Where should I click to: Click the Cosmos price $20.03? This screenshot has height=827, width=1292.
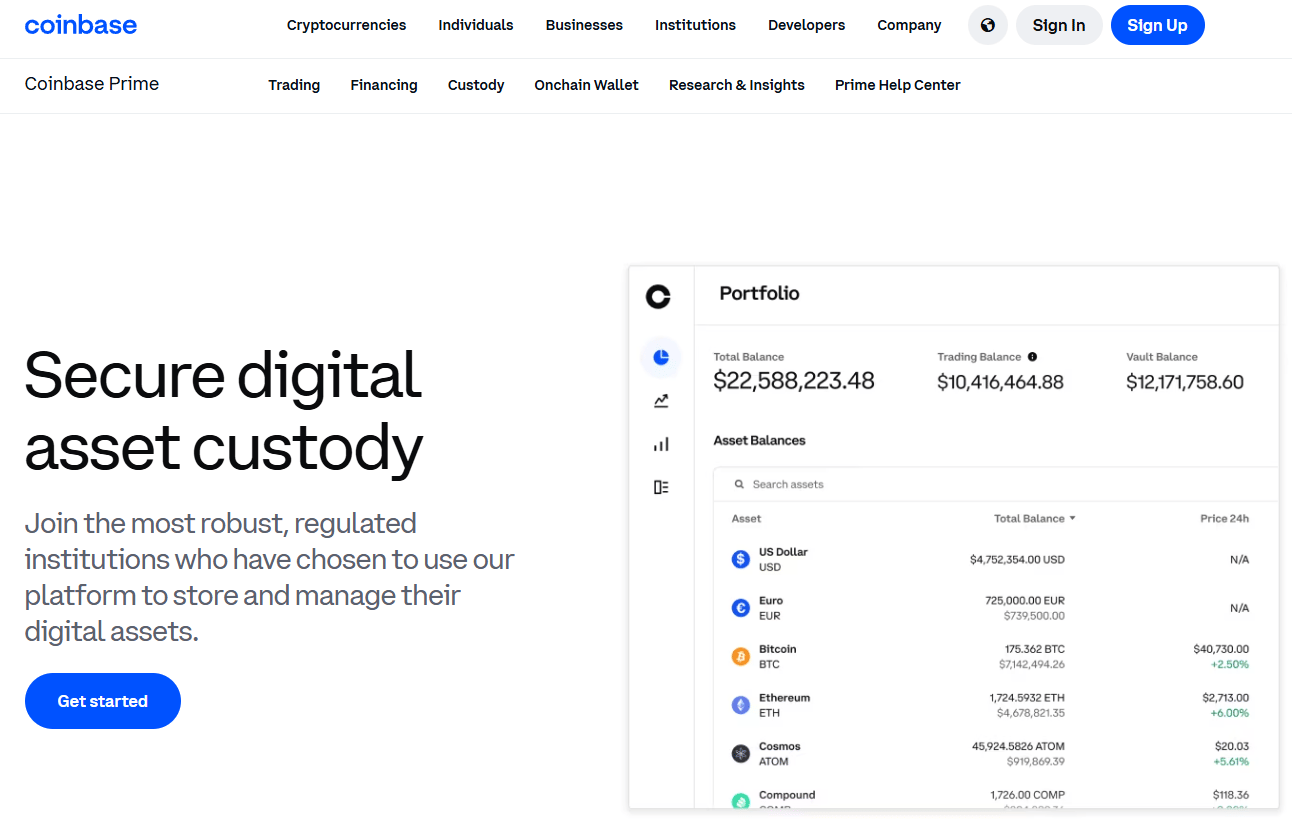tap(1234, 747)
